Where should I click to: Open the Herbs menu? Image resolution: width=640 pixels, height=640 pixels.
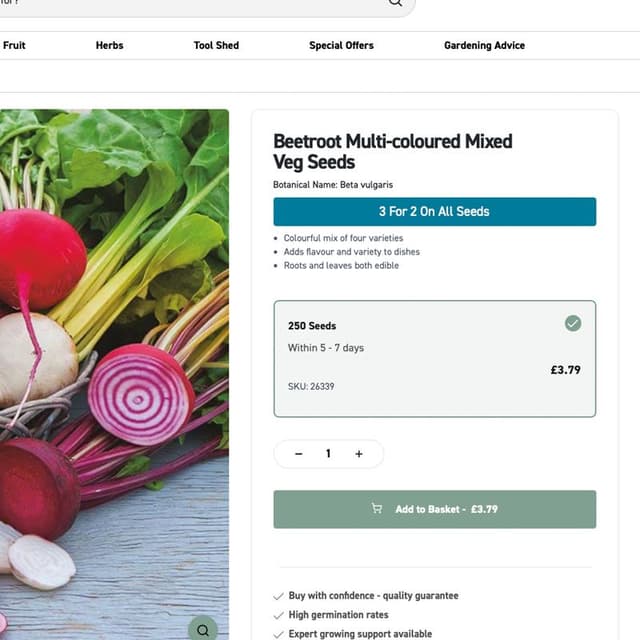click(x=110, y=45)
